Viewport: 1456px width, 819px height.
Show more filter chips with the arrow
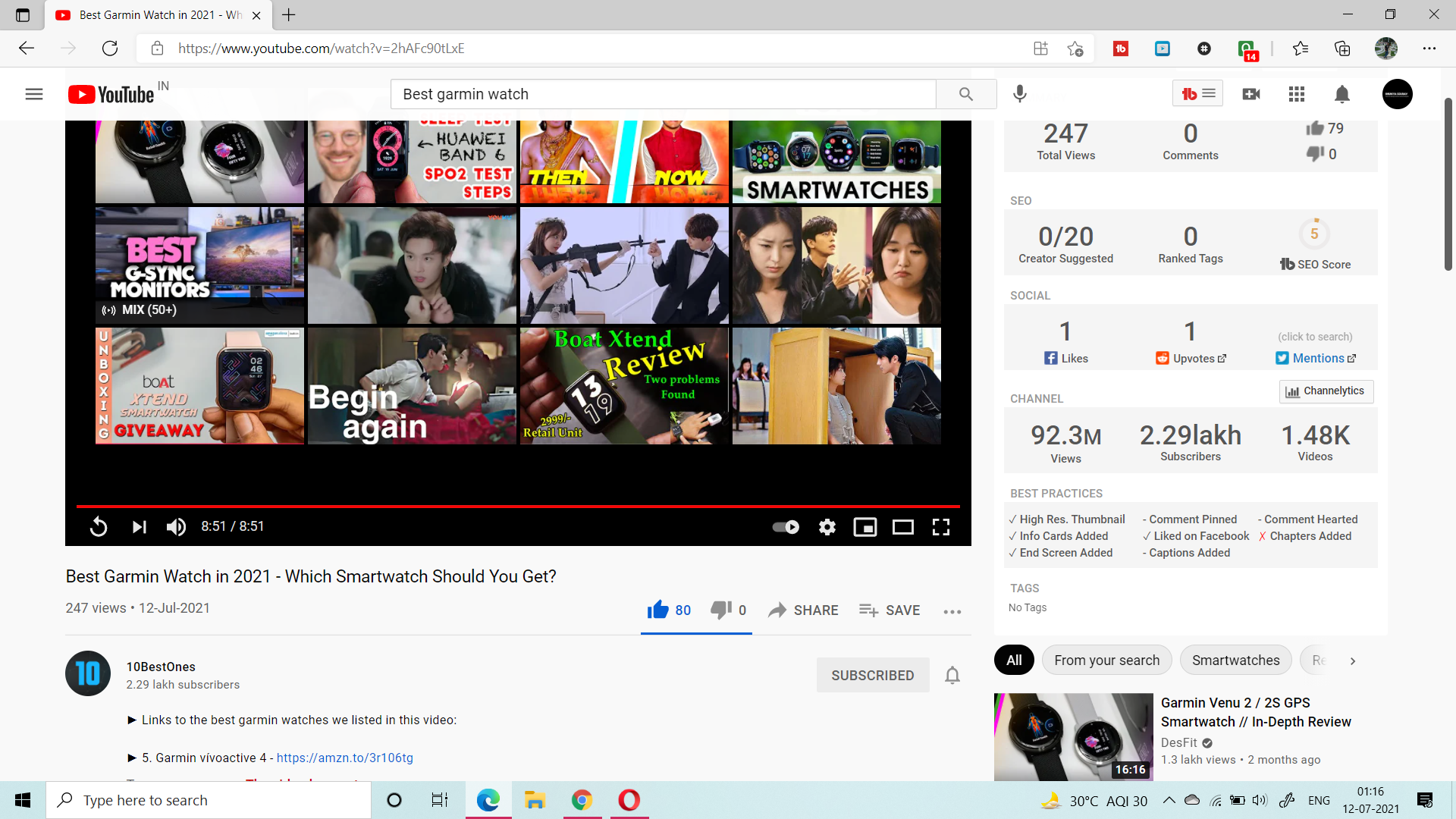click(1353, 661)
